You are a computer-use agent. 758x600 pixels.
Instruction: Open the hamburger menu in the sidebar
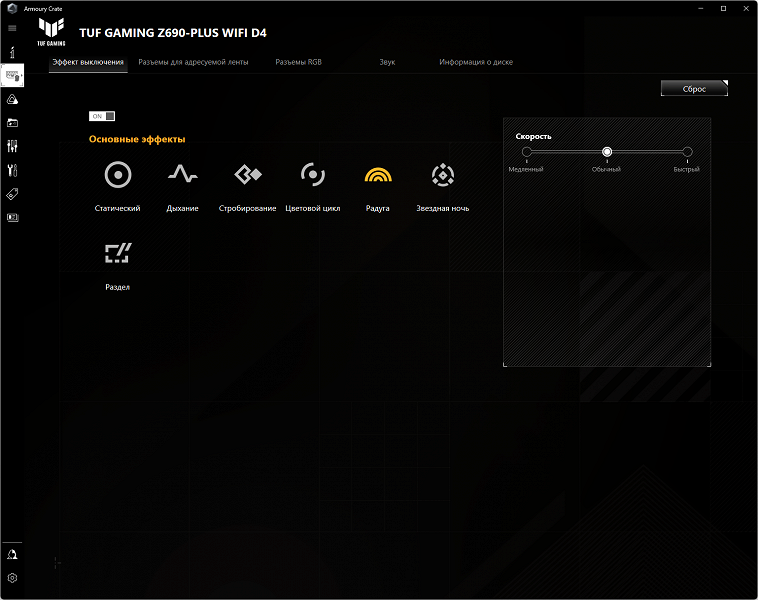pos(12,28)
